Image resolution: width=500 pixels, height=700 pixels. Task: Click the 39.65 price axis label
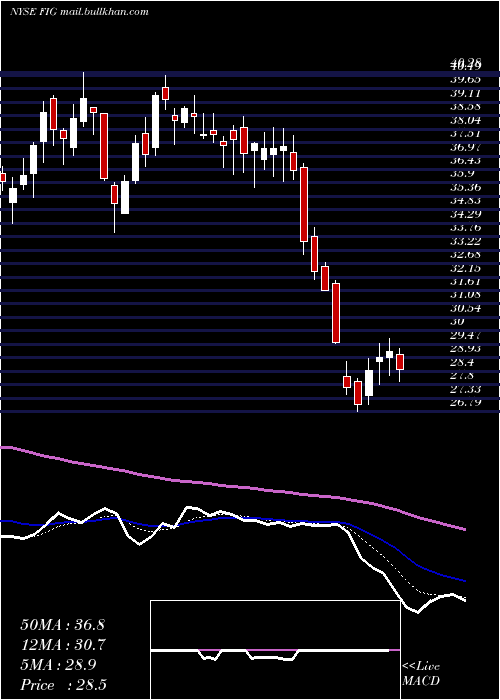[x=465, y=79]
